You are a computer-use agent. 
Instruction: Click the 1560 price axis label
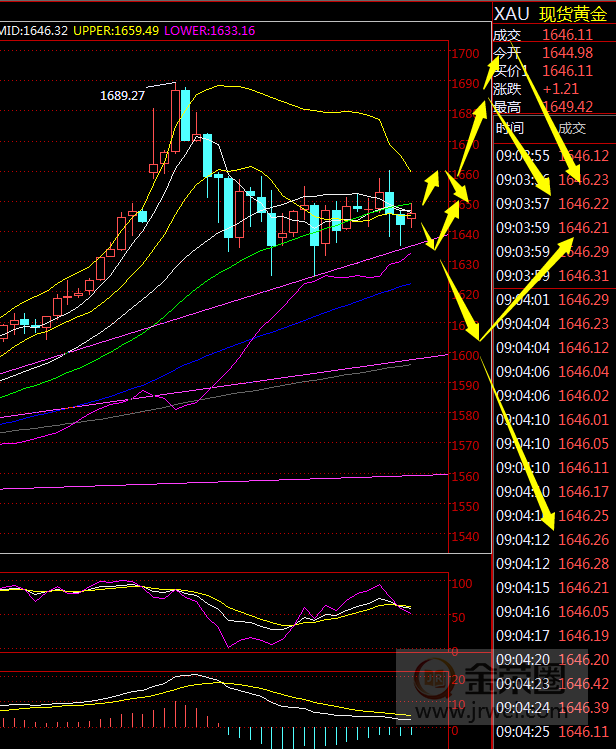(464, 477)
